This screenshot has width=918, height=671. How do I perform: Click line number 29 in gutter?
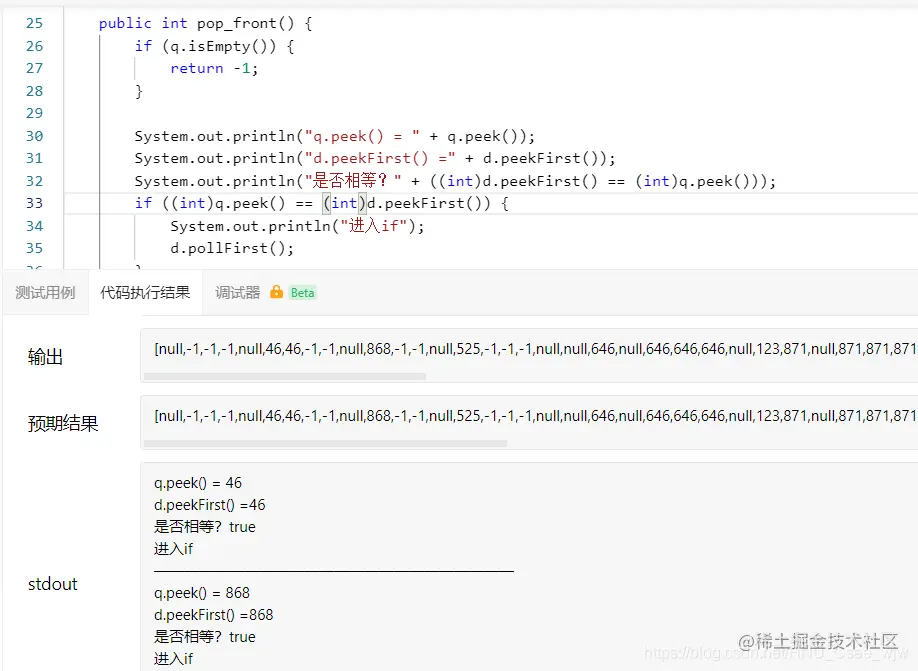click(x=35, y=113)
